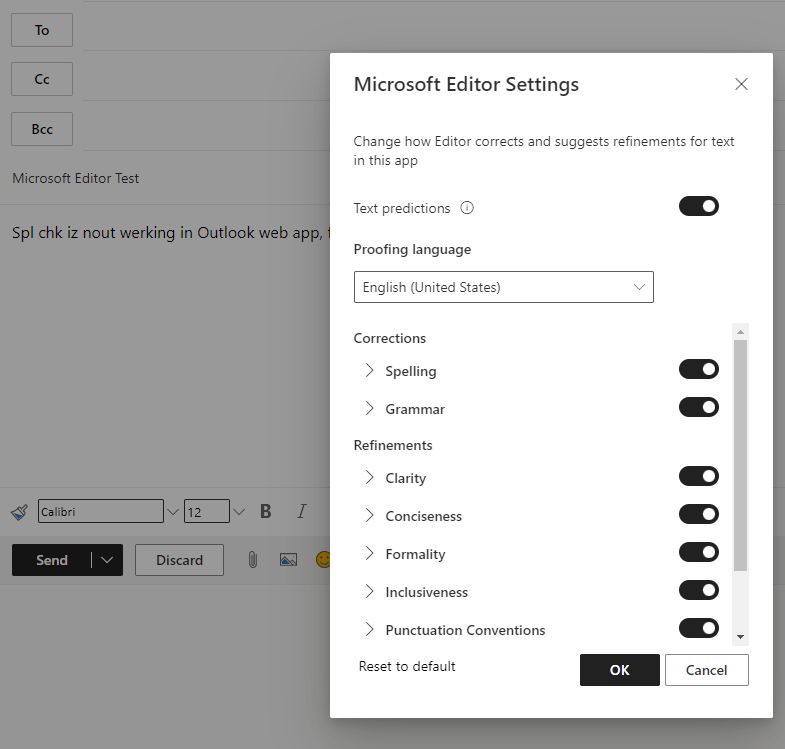Click the settings list scroll-up arrow

(x=740, y=332)
